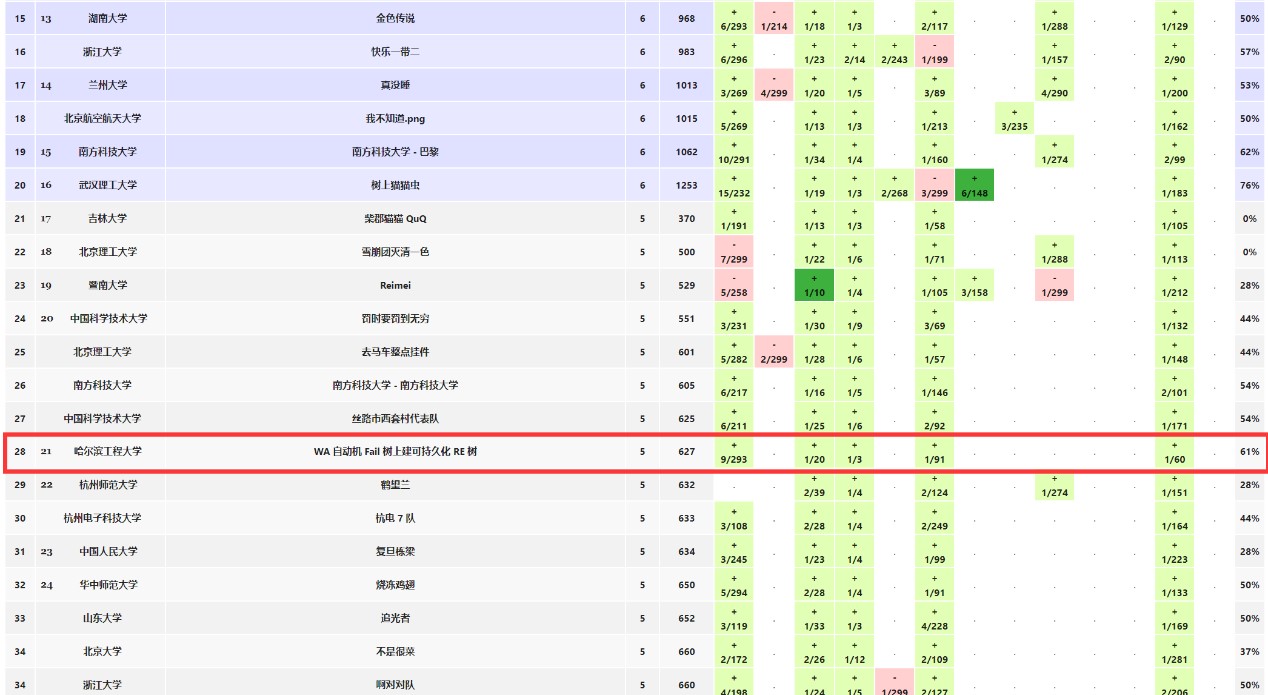
Task: Click the school name 杭州电子科技大学
Action: click(x=105, y=518)
